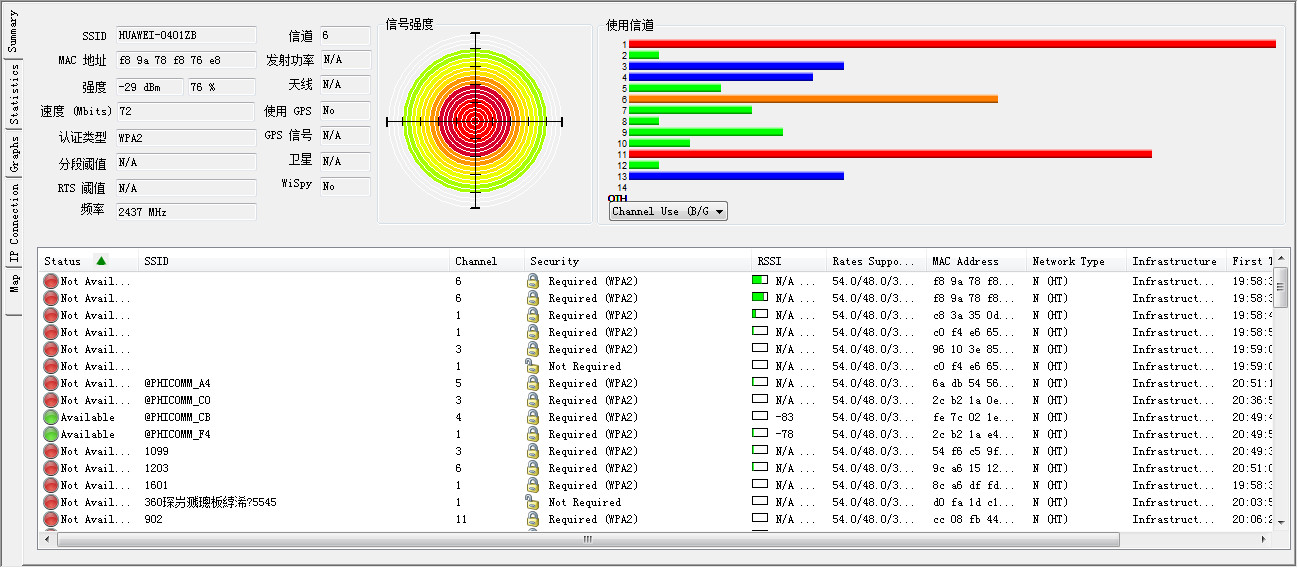
Task: Sort the list by the SSID column header
Action: [x=290, y=261]
